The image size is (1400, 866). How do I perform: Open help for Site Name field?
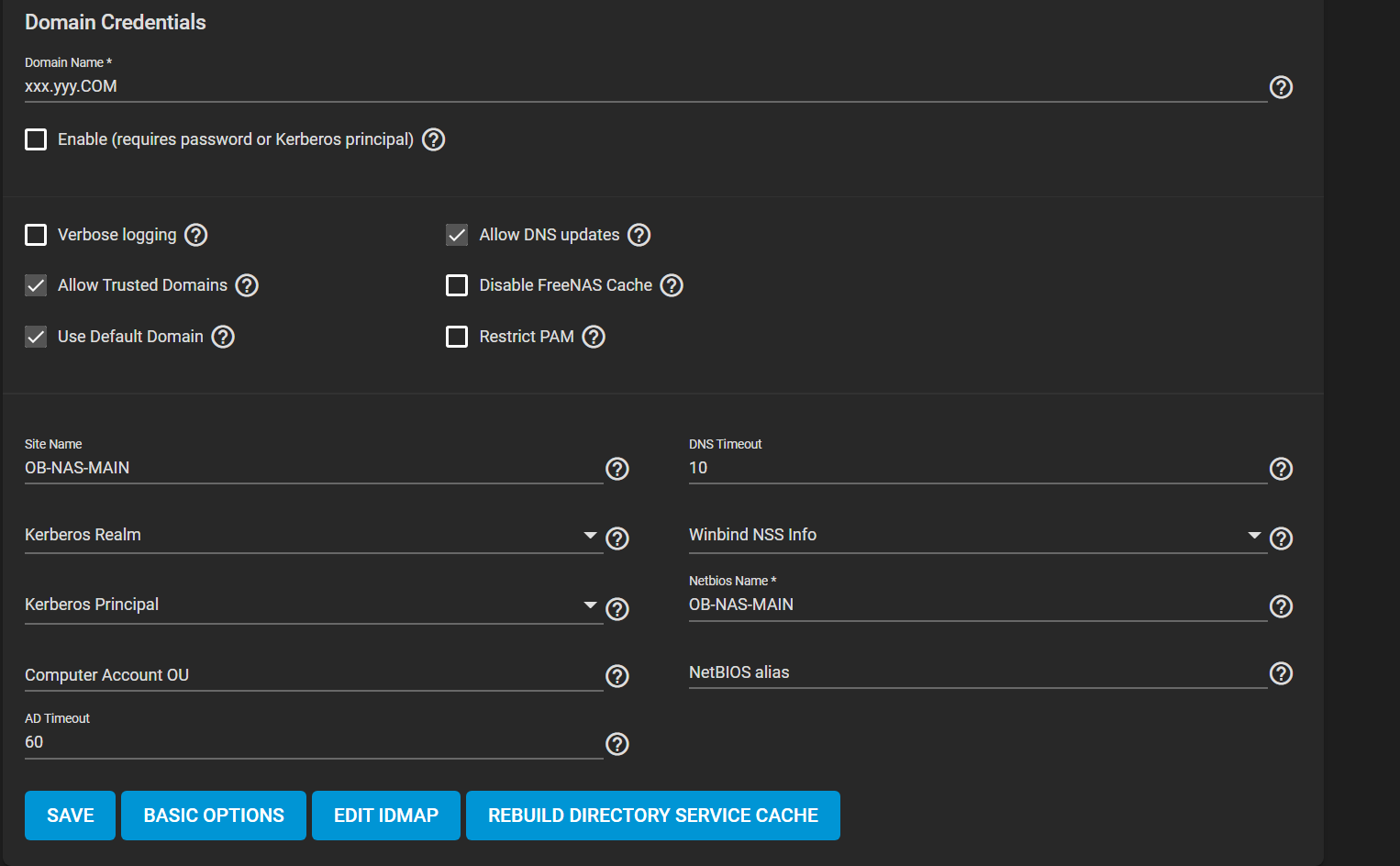click(x=617, y=469)
